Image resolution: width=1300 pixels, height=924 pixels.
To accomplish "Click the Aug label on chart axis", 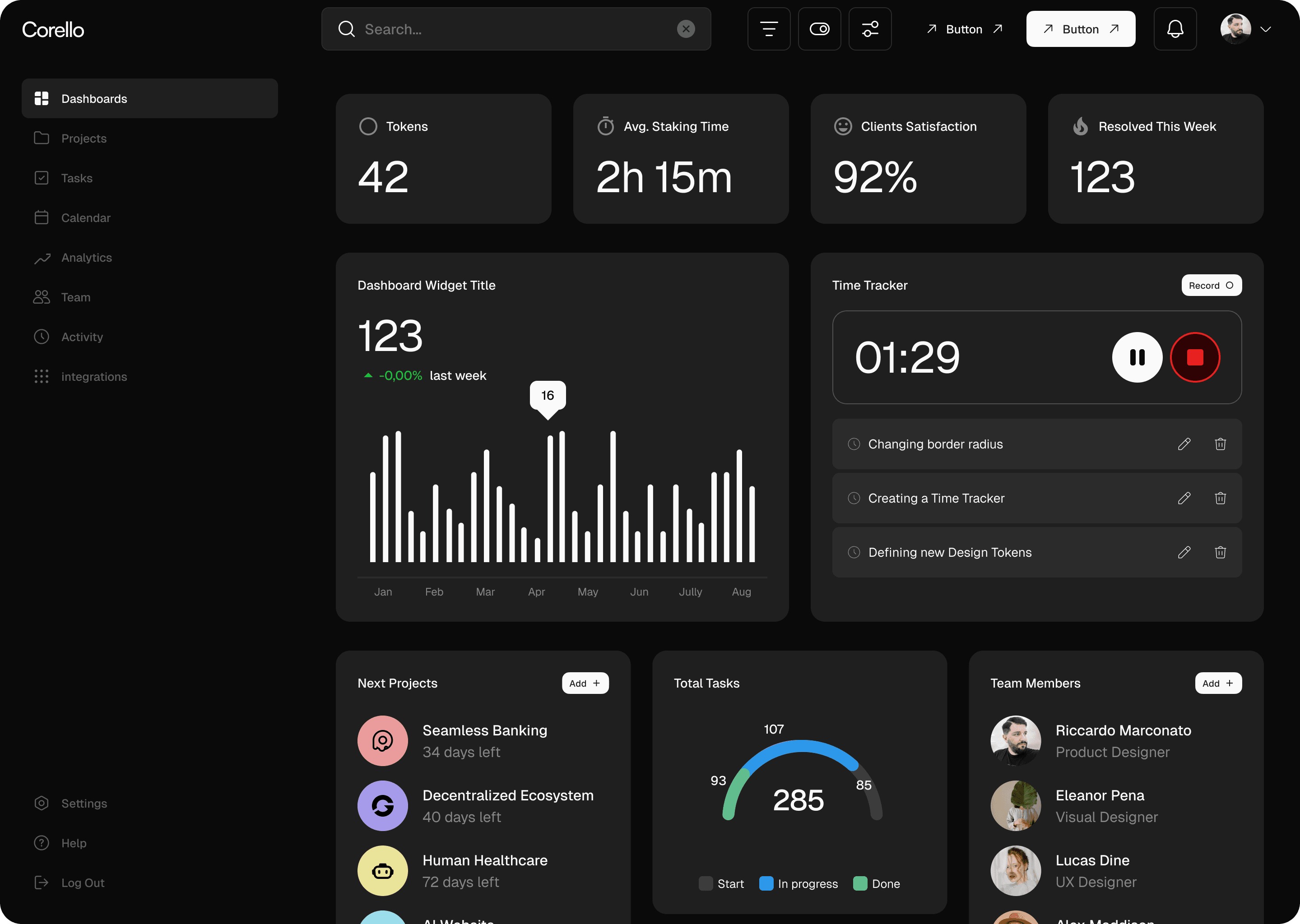I will click(741, 592).
